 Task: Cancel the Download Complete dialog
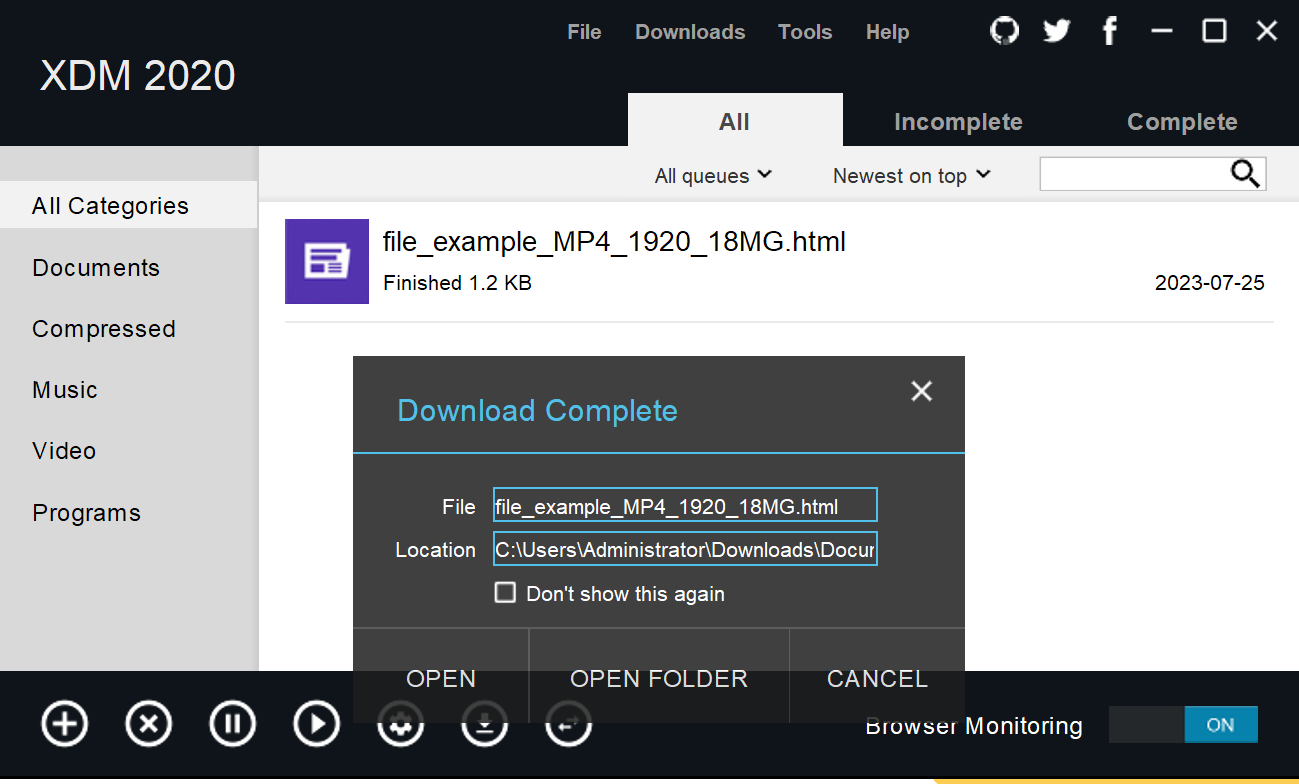[876, 678]
